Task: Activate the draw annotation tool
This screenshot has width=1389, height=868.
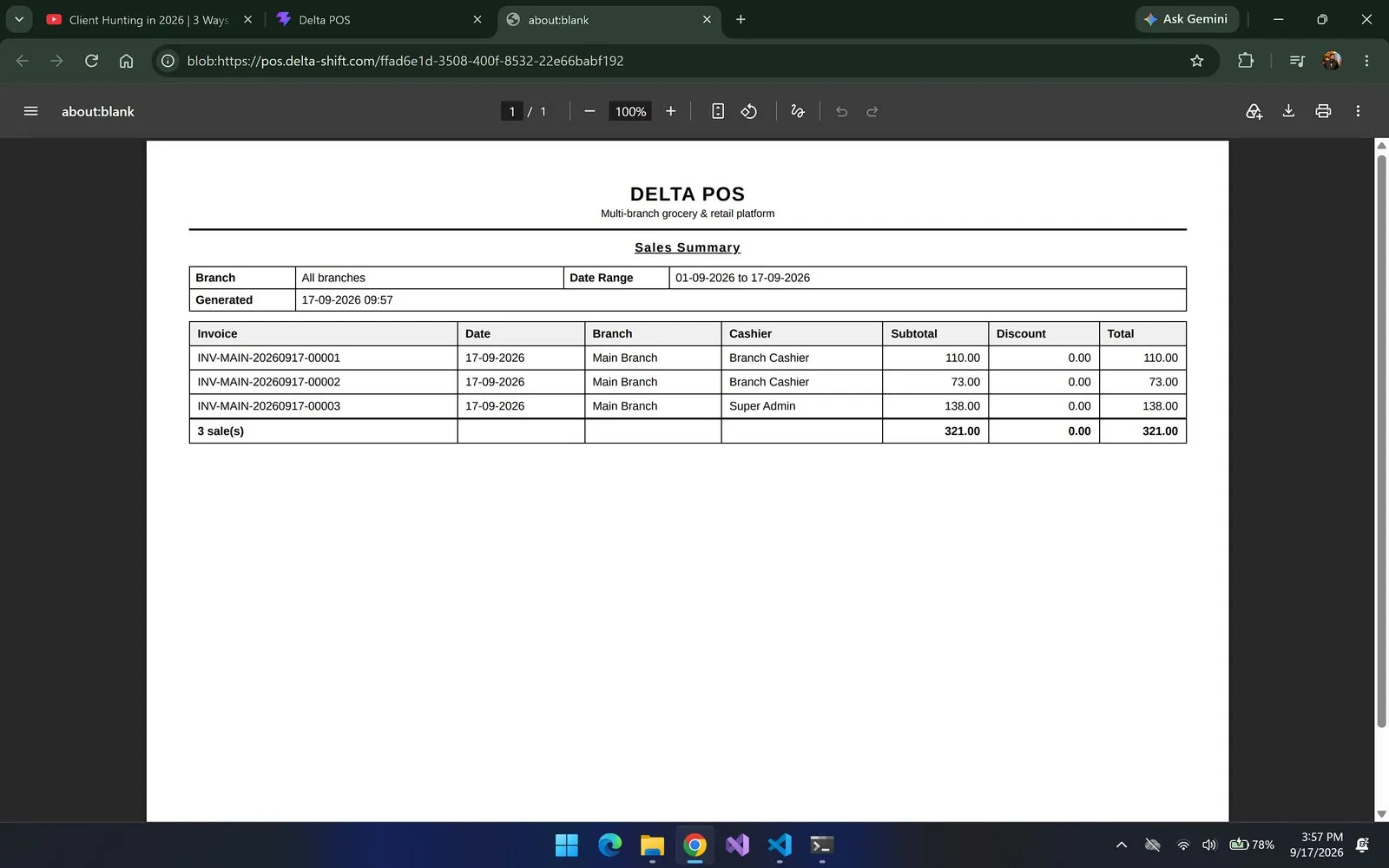Action: (x=798, y=111)
